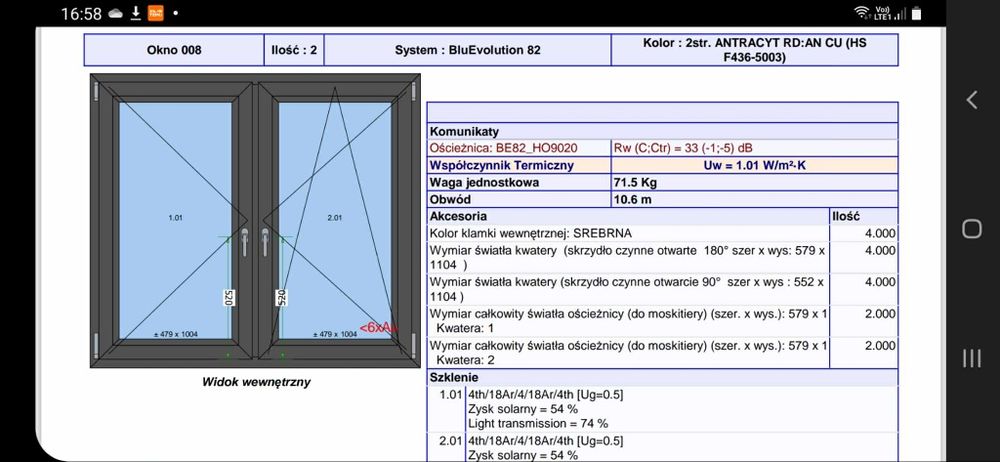1000x462 pixels.
Task: Tap the 'Szklenie' section heading
Action: [454, 377]
